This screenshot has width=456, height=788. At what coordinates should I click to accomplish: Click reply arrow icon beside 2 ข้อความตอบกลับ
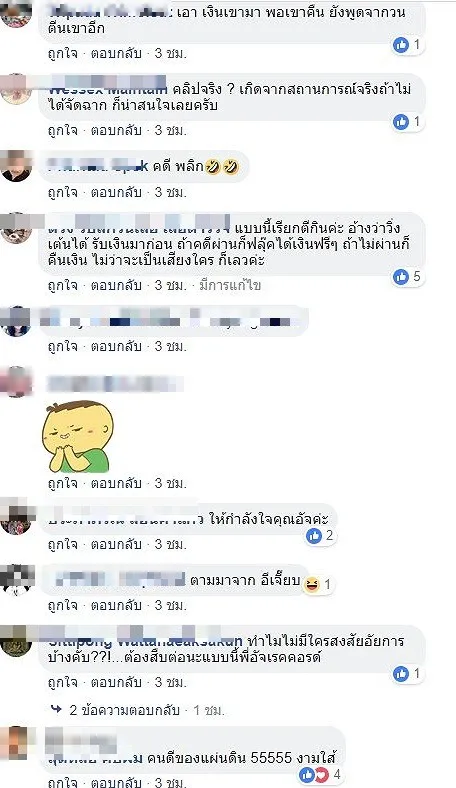point(56,710)
